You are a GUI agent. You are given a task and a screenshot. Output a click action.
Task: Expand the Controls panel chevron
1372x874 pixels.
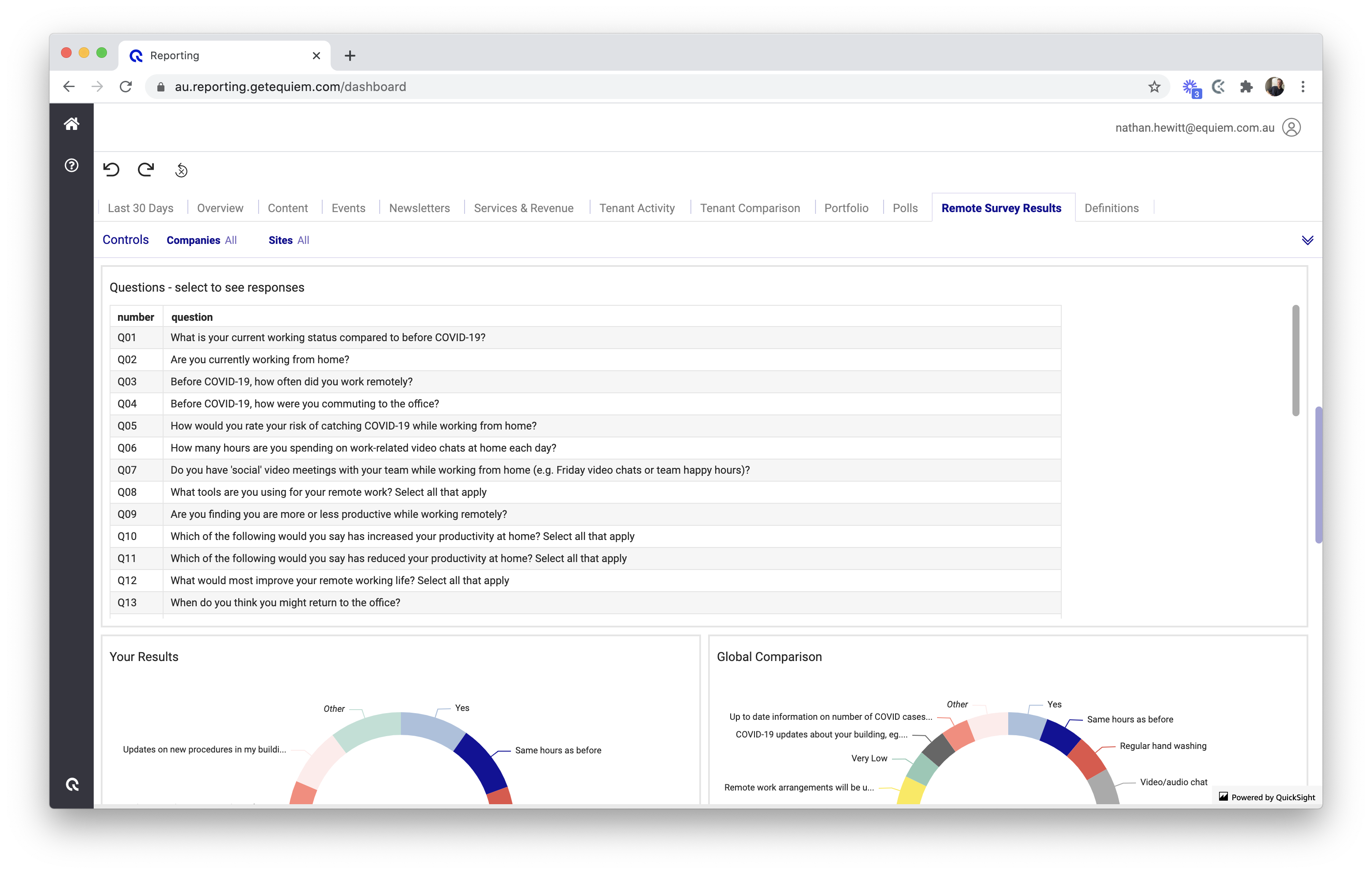[1307, 240]
